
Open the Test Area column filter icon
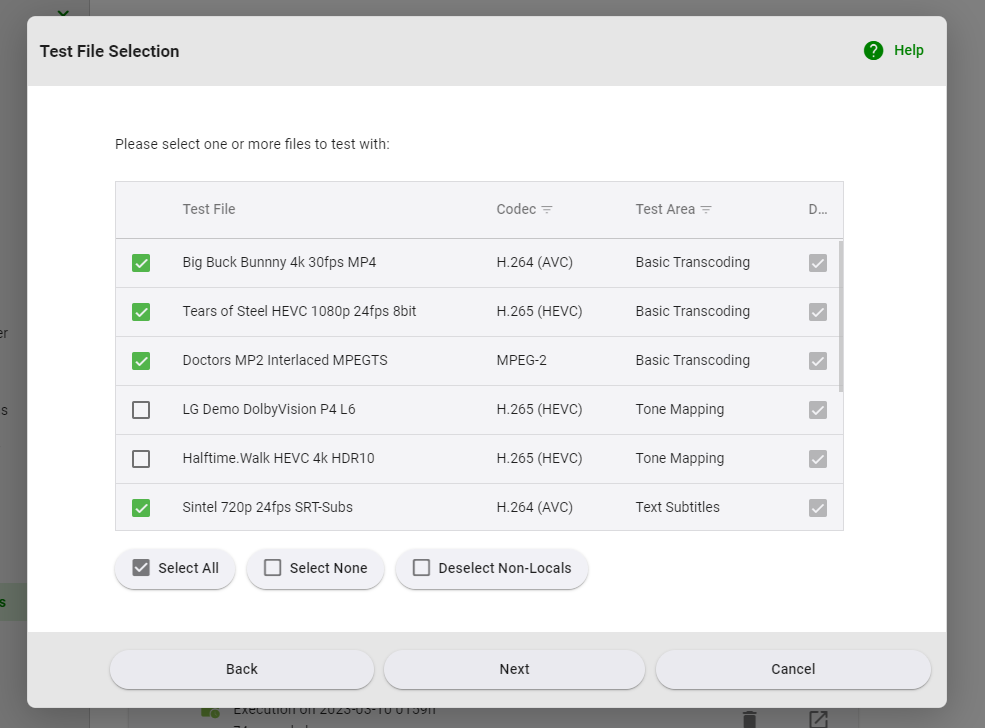(705, 210)
